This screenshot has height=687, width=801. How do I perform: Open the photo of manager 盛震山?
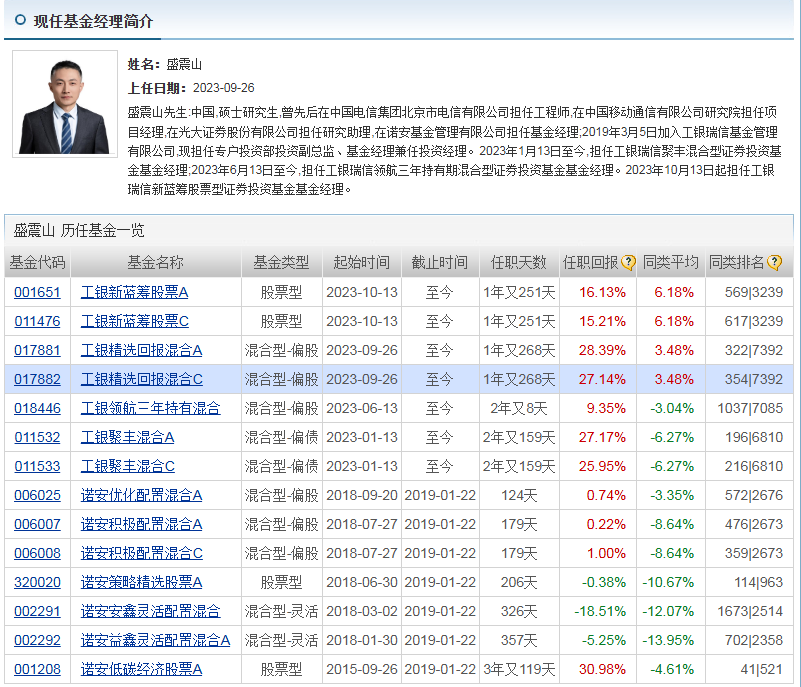65,104
